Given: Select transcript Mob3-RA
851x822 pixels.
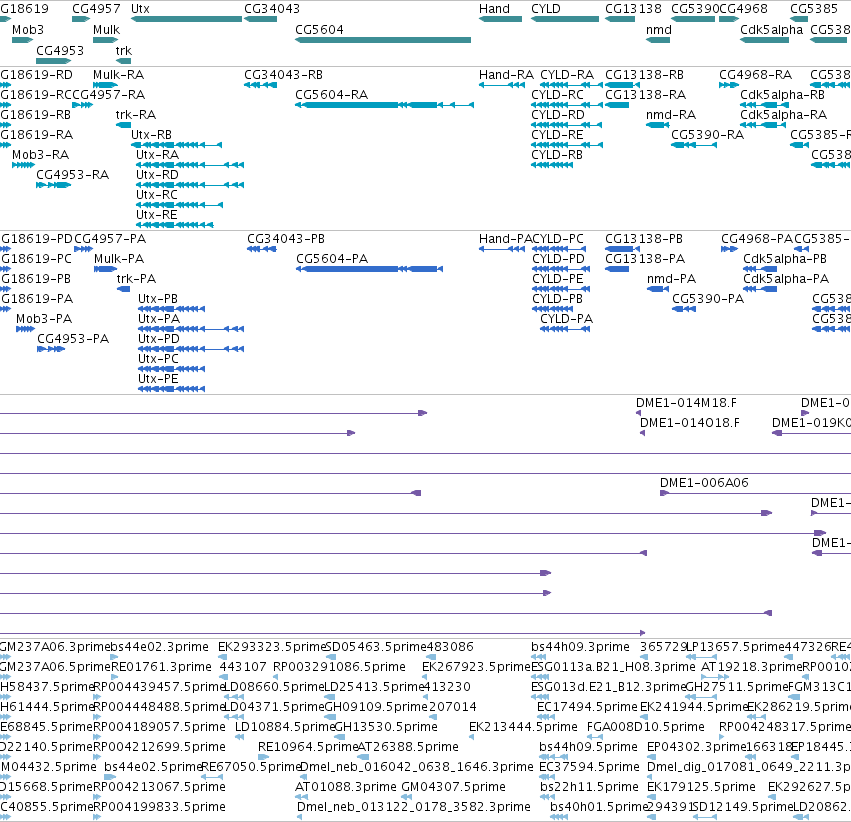Looking at the screenshot, I should click(x=23, y=165).
